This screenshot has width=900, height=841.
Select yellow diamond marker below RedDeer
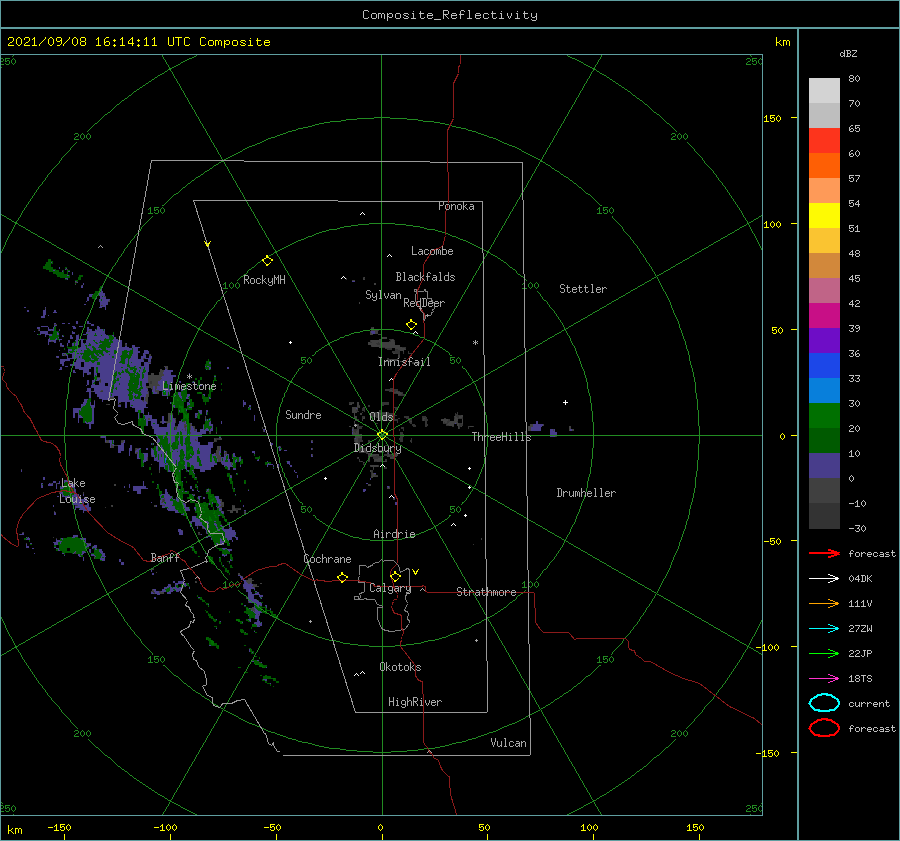(x=411, y=325)
